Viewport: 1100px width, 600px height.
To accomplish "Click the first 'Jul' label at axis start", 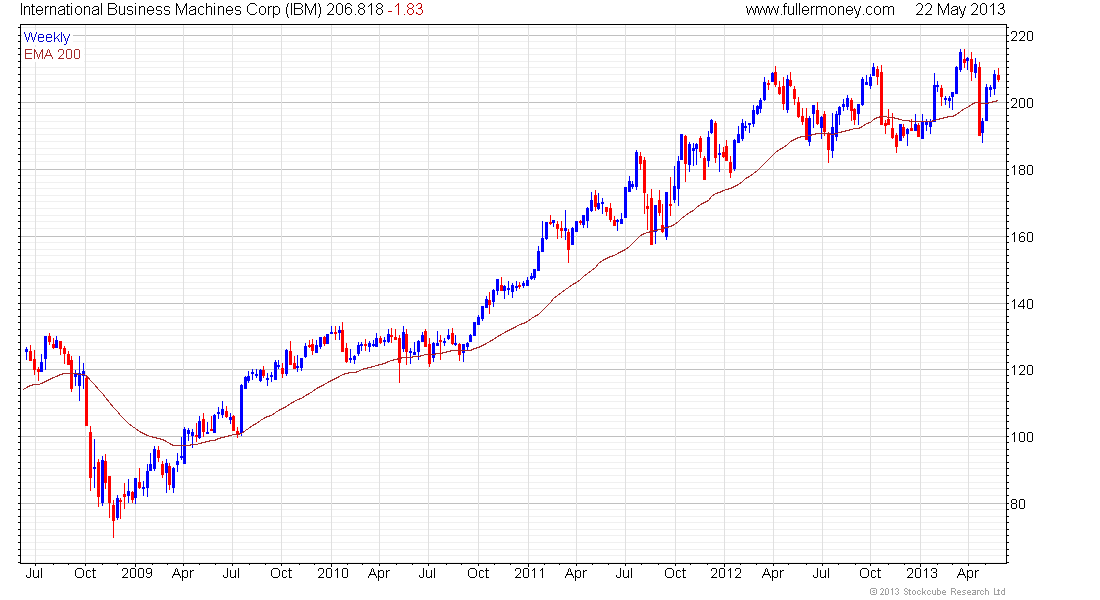I will [x=34, y=573].
